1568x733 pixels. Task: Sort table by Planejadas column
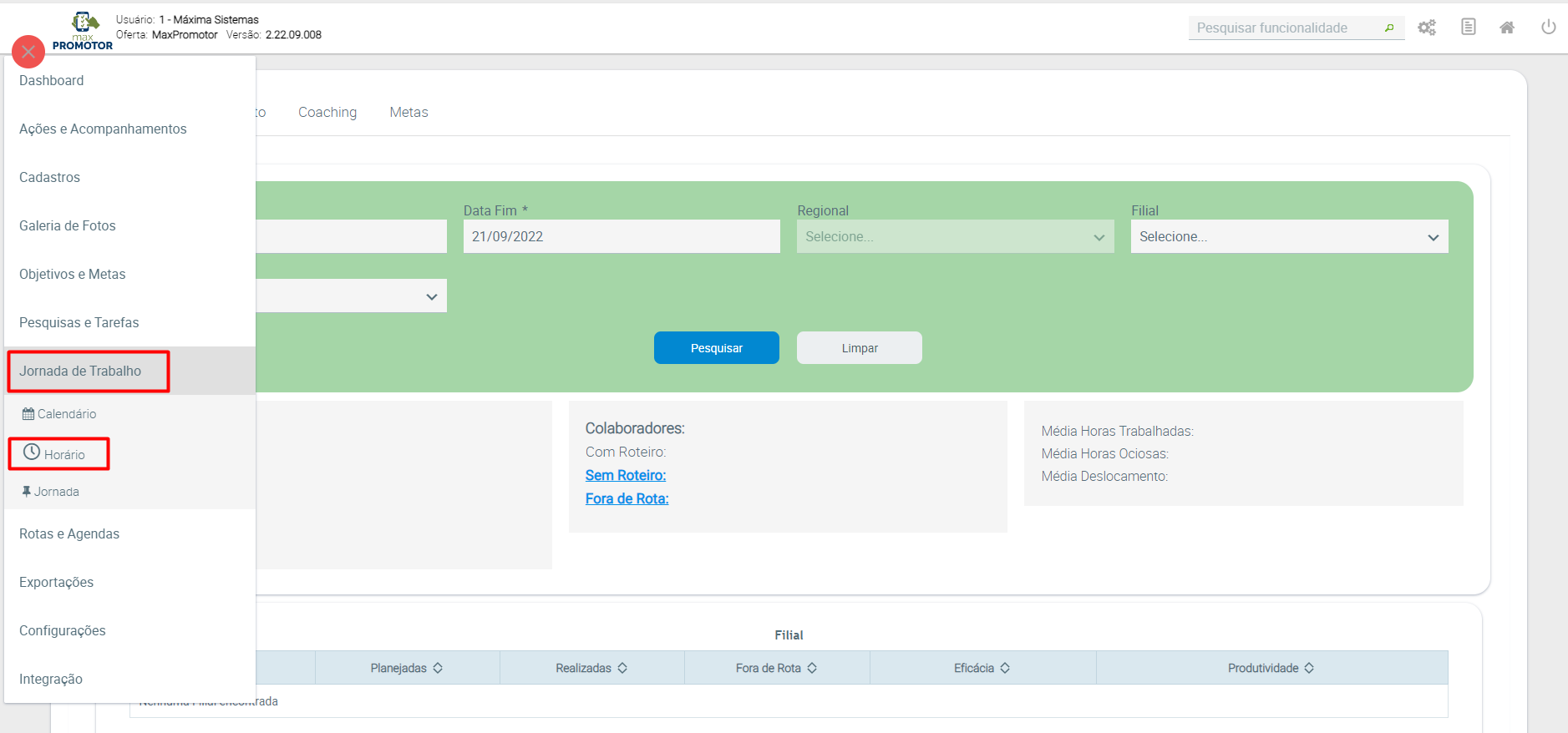(x=407, y=668)
